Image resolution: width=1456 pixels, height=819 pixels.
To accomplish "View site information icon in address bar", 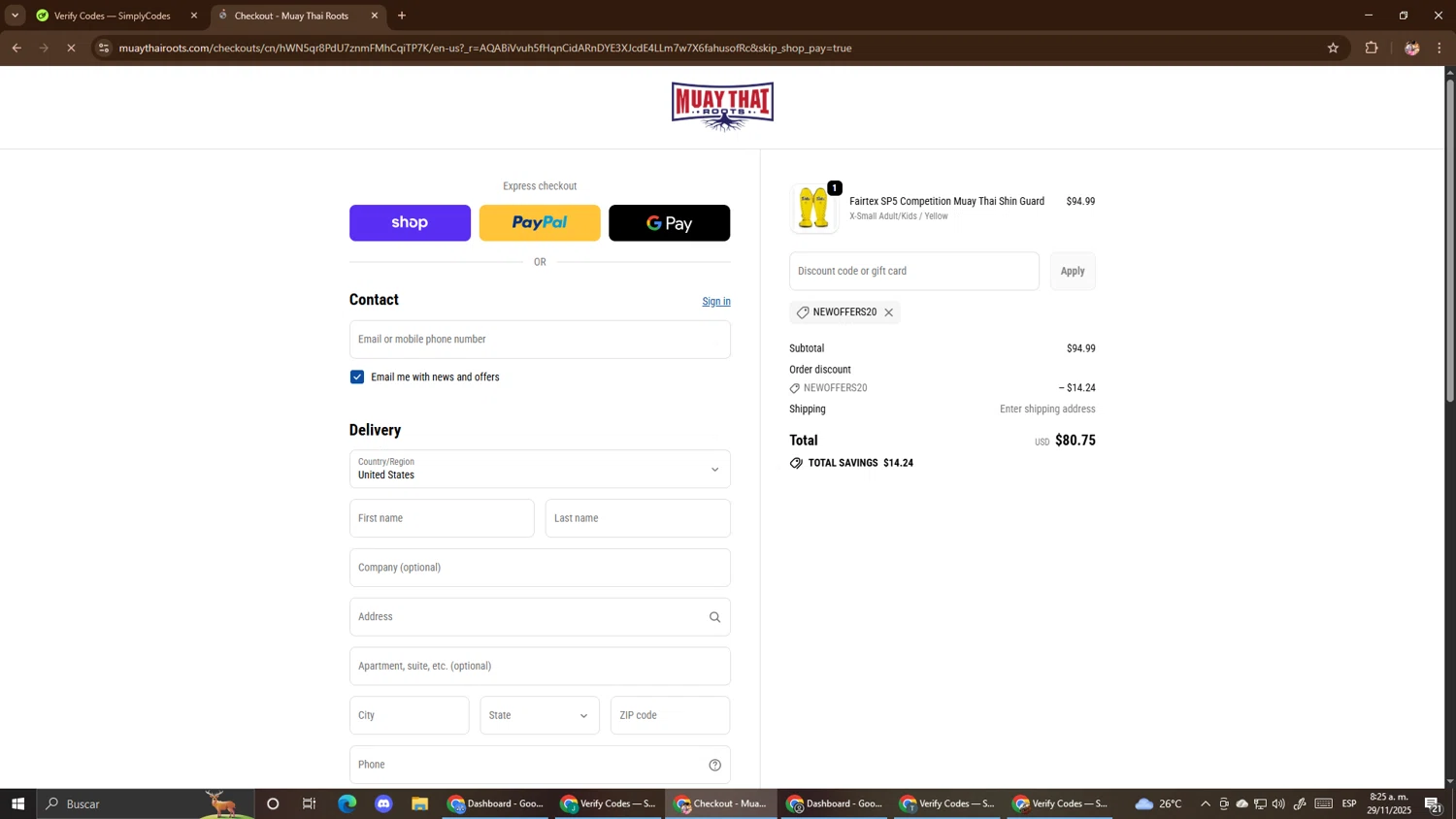I will [x=104, y=48].
